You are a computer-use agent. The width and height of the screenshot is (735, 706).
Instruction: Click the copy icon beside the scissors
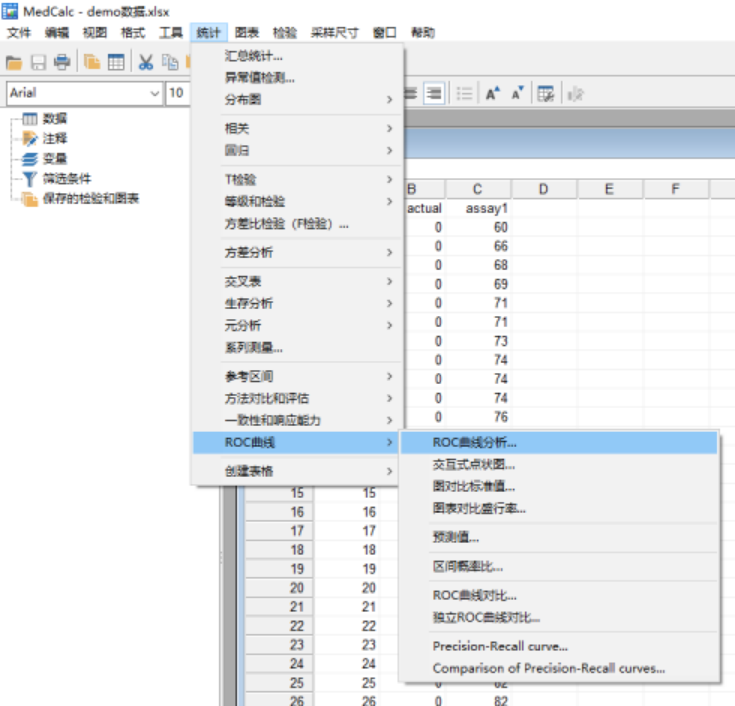point(170,62)
